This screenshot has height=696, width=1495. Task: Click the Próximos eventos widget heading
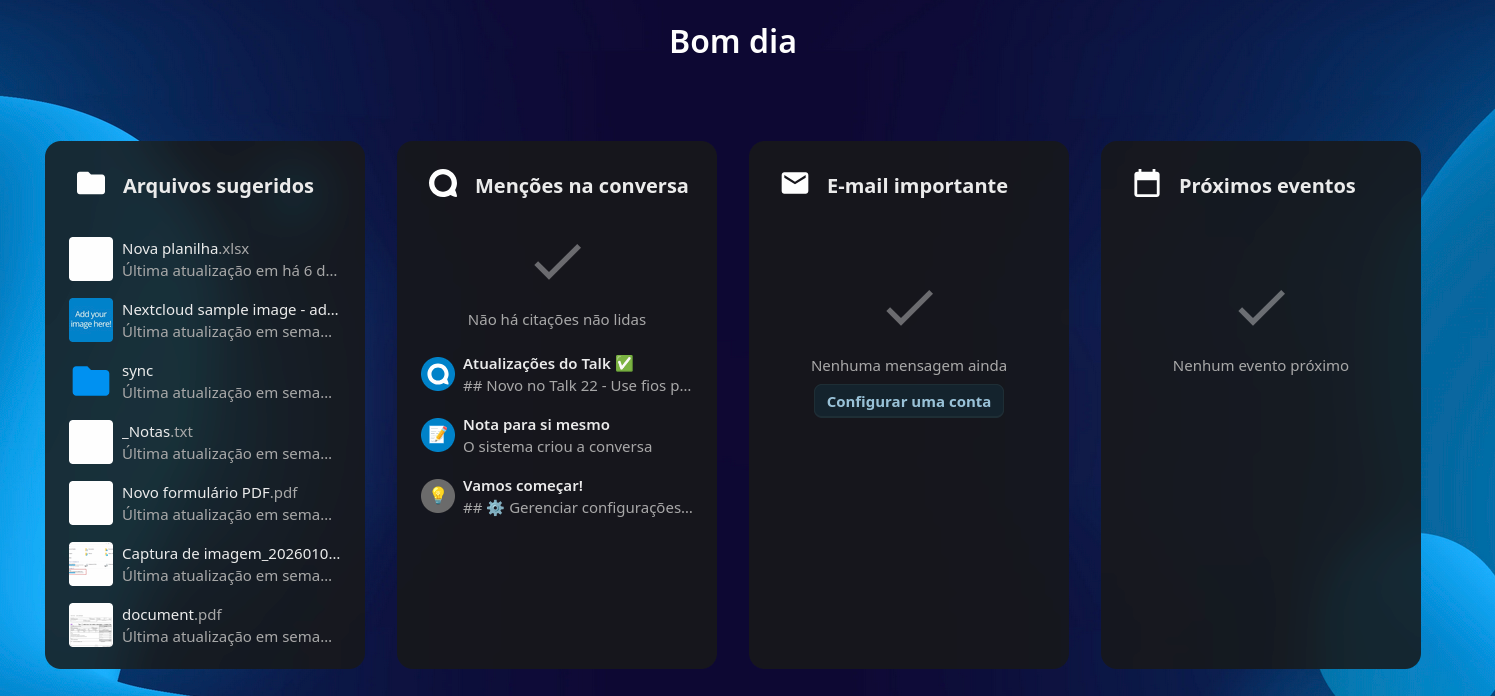(1267, 186)
